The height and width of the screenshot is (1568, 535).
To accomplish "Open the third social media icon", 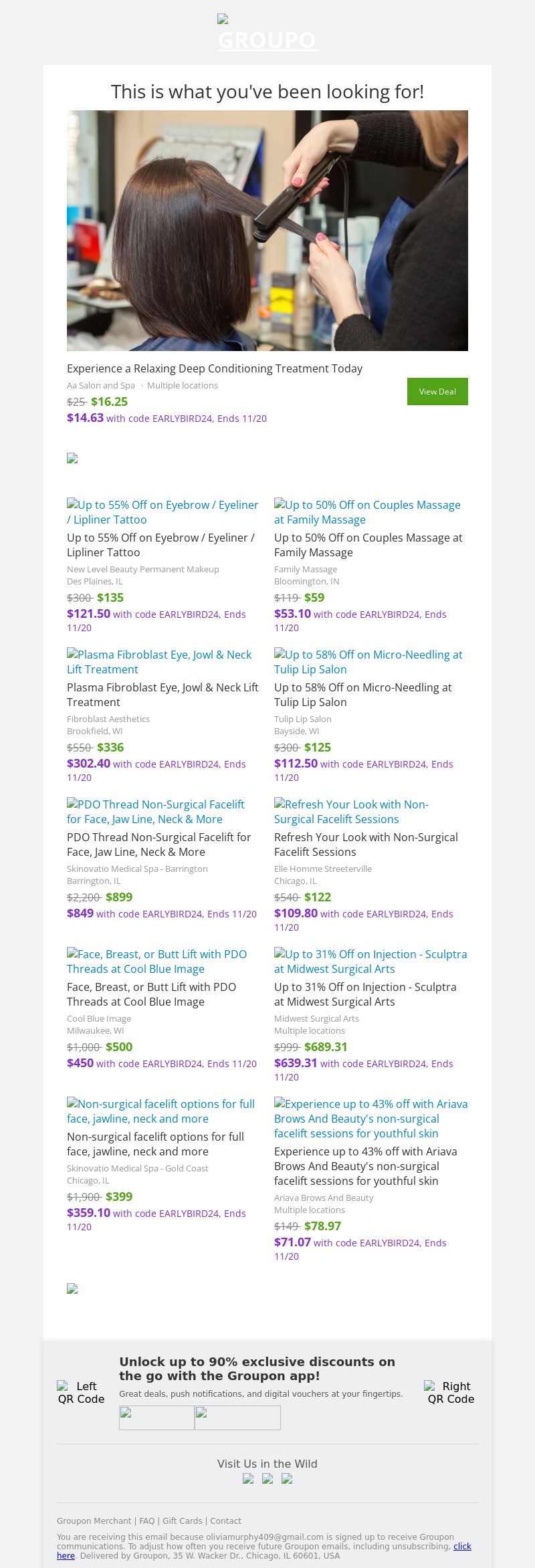I will 287,1478.
